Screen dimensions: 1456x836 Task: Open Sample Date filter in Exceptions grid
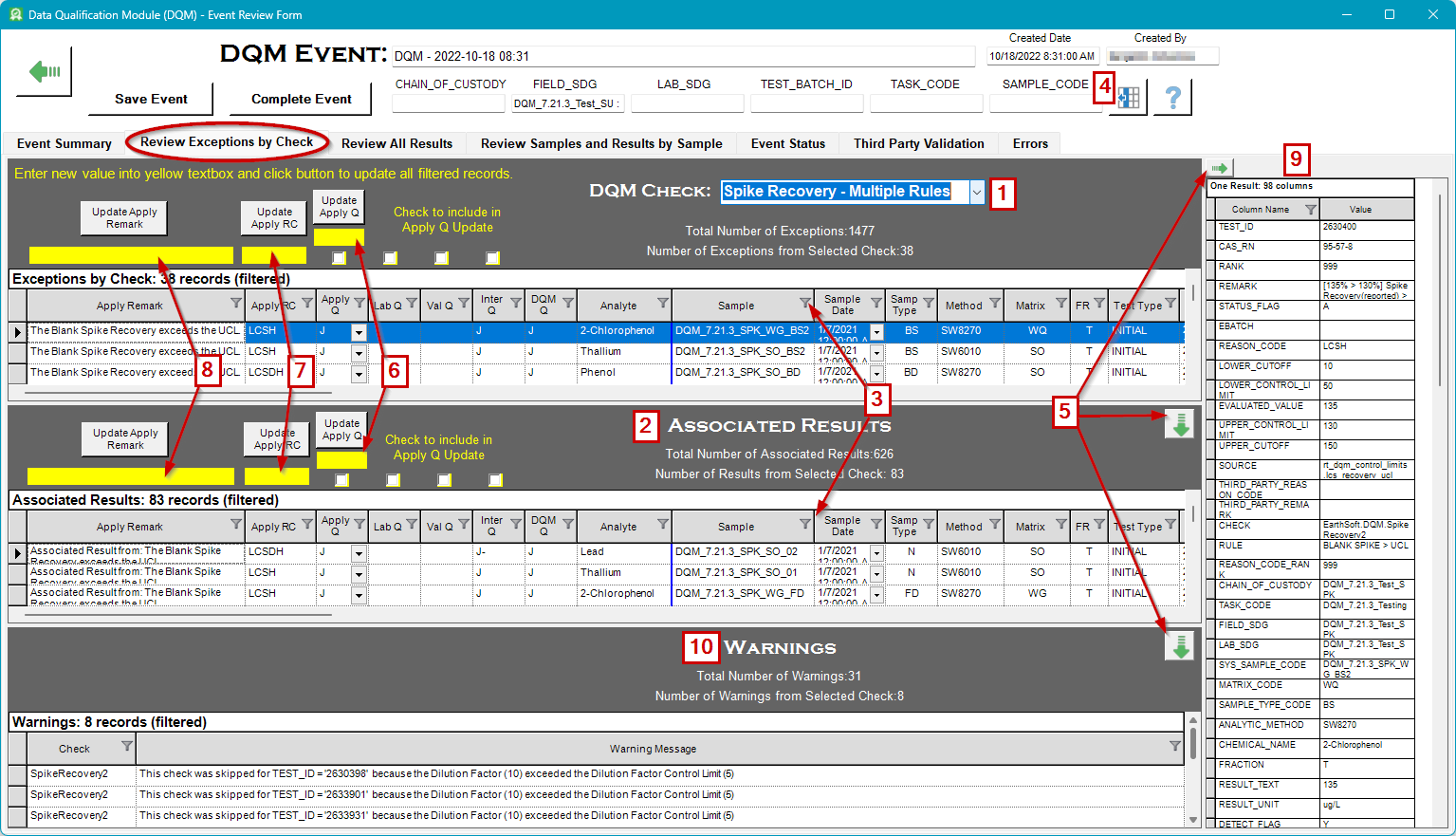876,304
